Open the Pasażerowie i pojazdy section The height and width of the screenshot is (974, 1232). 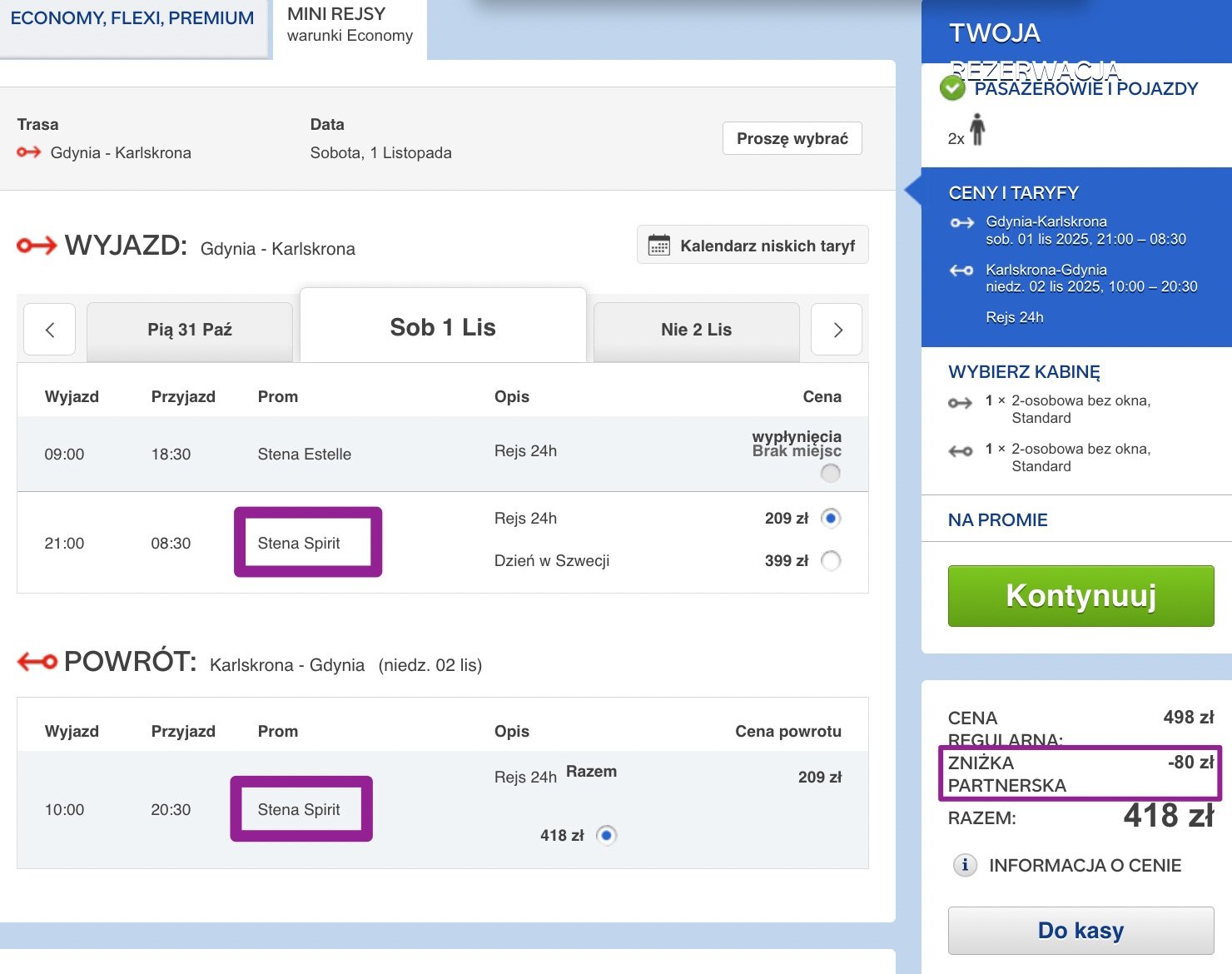pyautogui.click(x=1085, y=89)
